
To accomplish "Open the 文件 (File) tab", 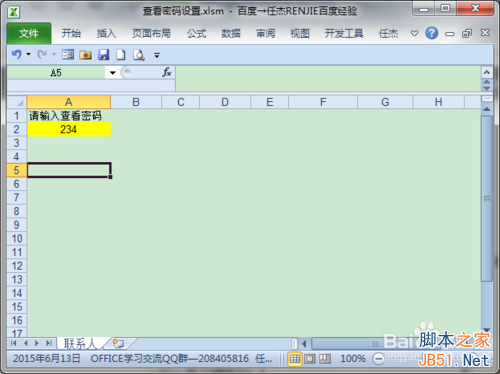I will pyautogui.click(x=29, y=33).
